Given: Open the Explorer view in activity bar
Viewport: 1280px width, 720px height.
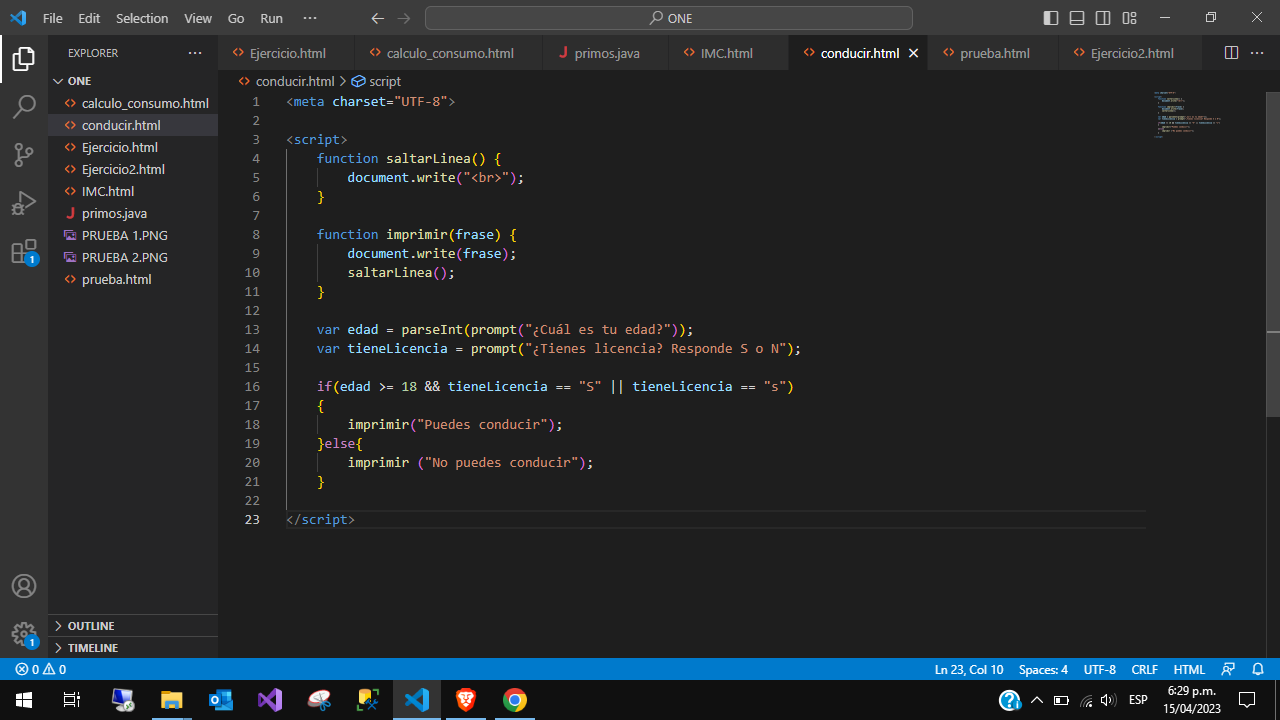Looking at the screenshot, I should click(x=24, y=59).
